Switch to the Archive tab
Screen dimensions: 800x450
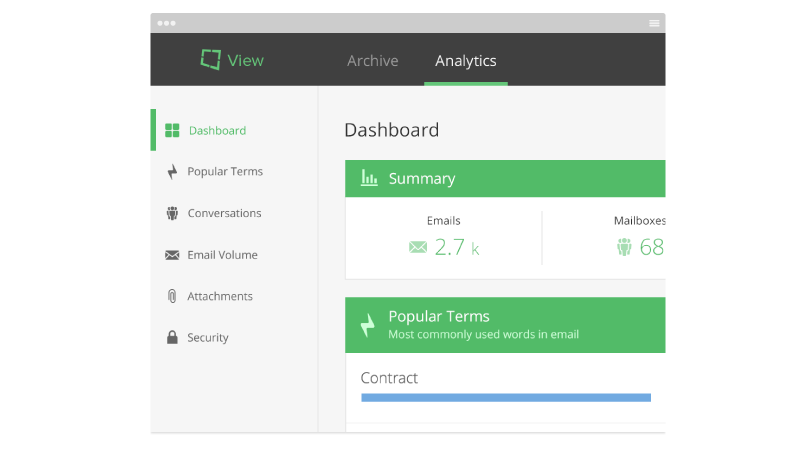[x=372, y=61]
